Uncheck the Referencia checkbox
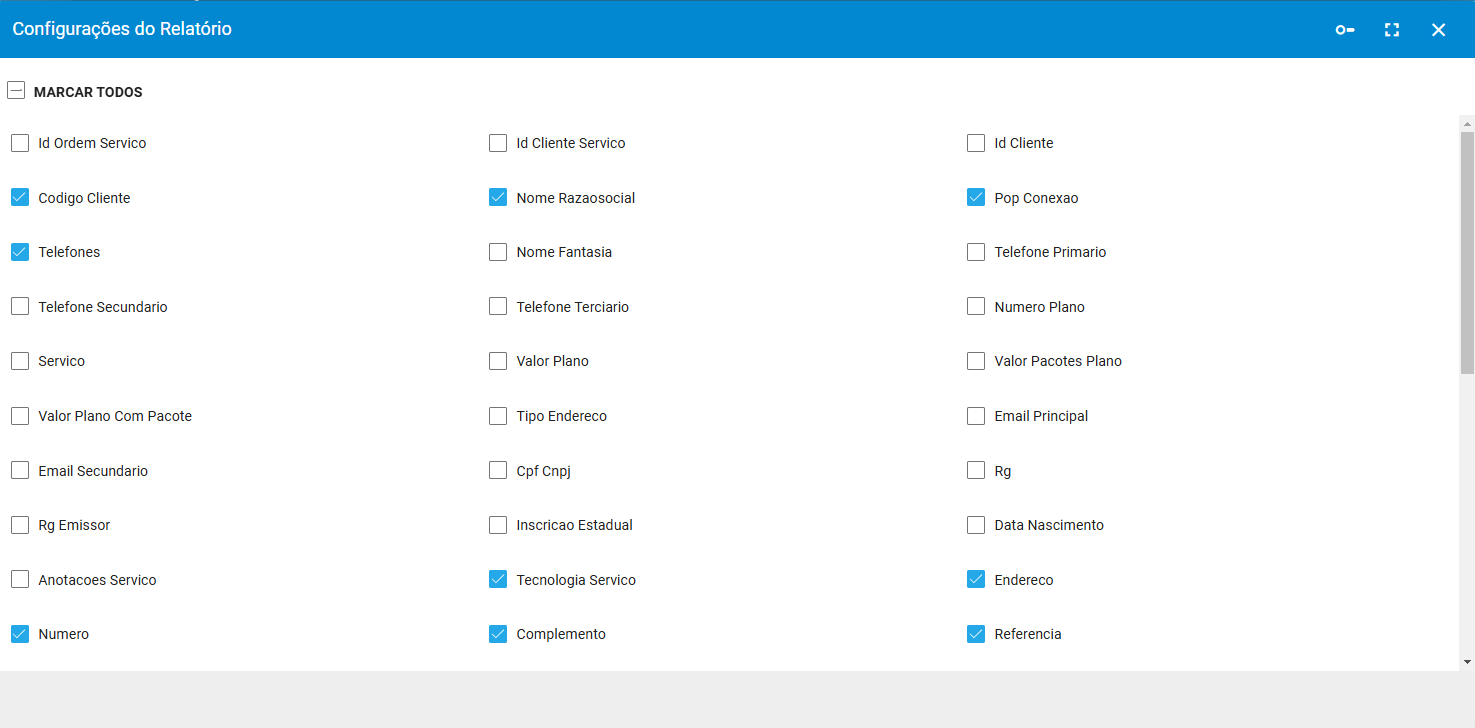 pos(976,633)
